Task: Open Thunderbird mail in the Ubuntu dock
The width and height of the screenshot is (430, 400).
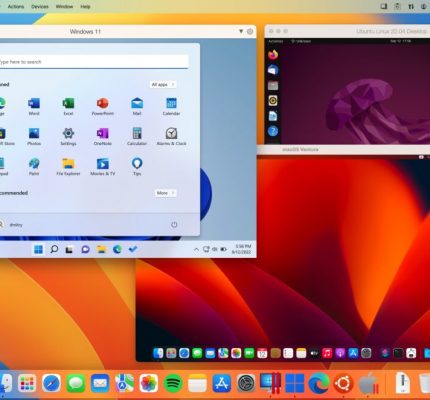Action: coord(273,70)
